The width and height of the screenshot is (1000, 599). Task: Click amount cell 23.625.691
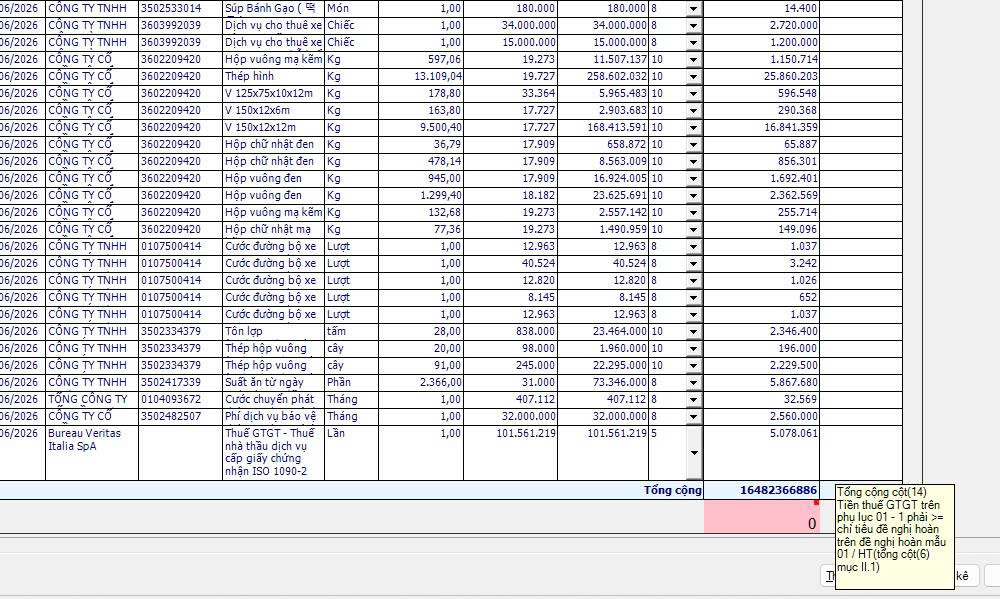click(603, 195)
